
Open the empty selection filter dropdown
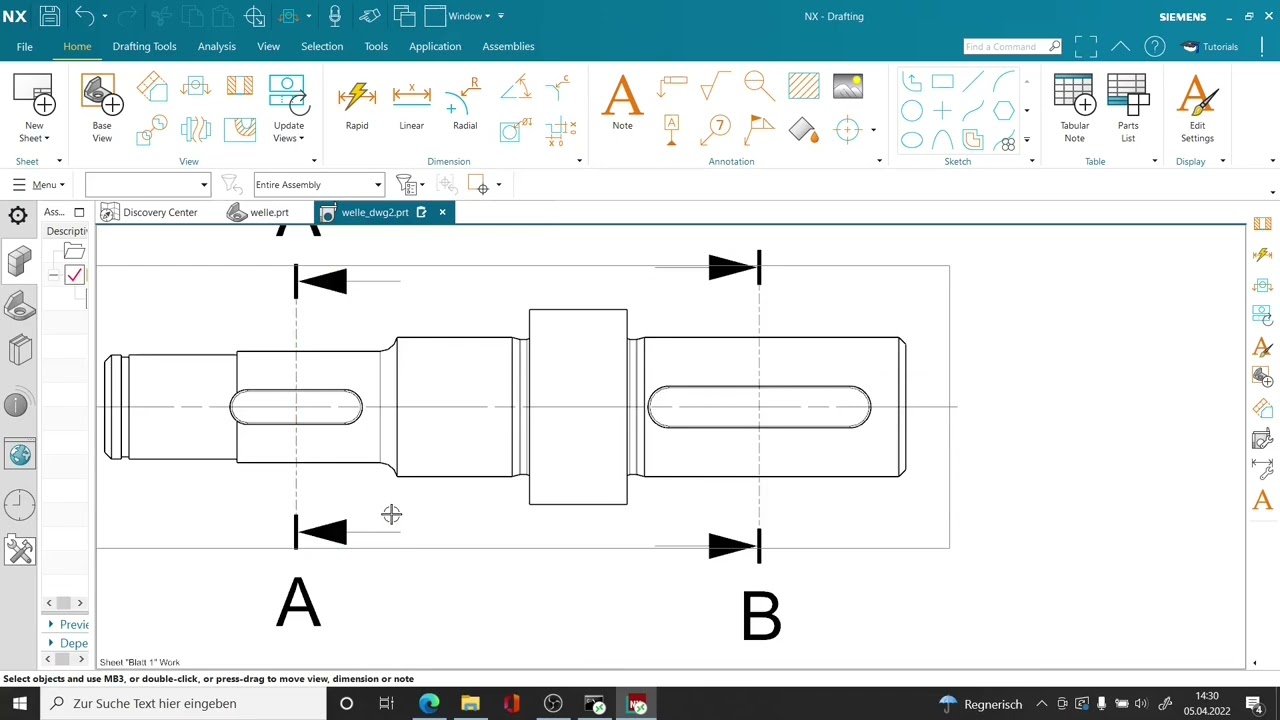[x=147, y=185]
